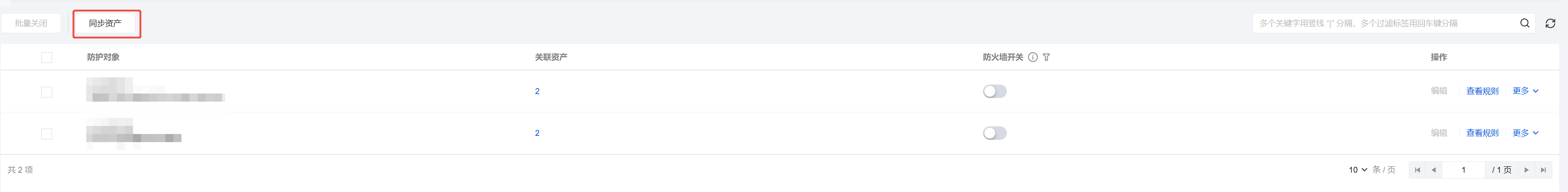Click the refresh list icon
The image size is (1568, 192).
pos(1550,23)
